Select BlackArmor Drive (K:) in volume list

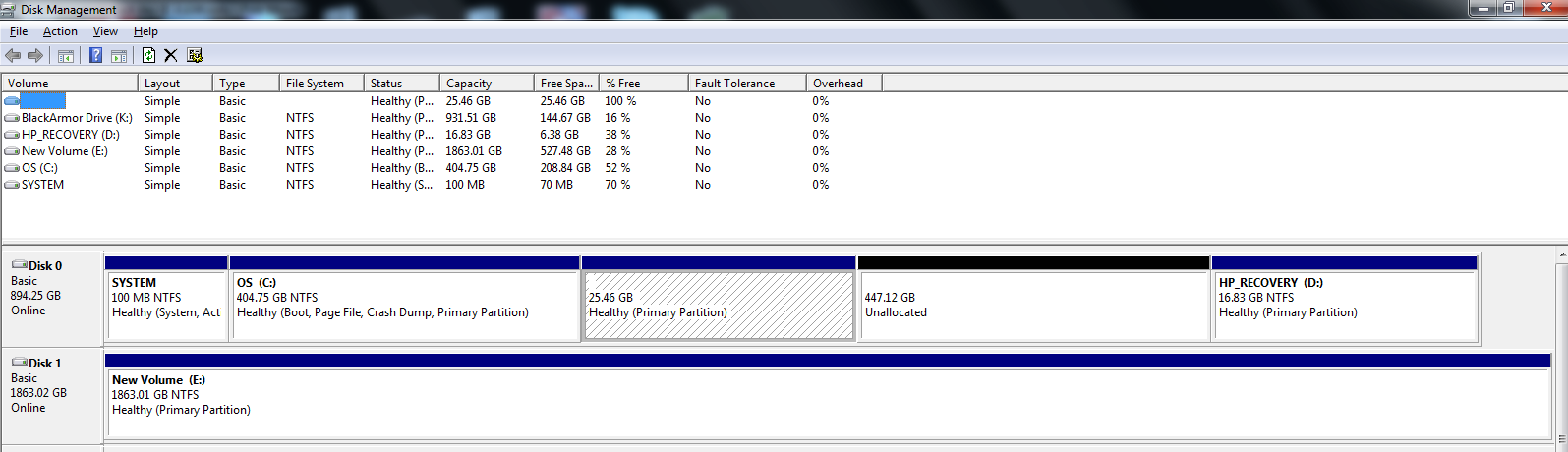tap(76, 118)
